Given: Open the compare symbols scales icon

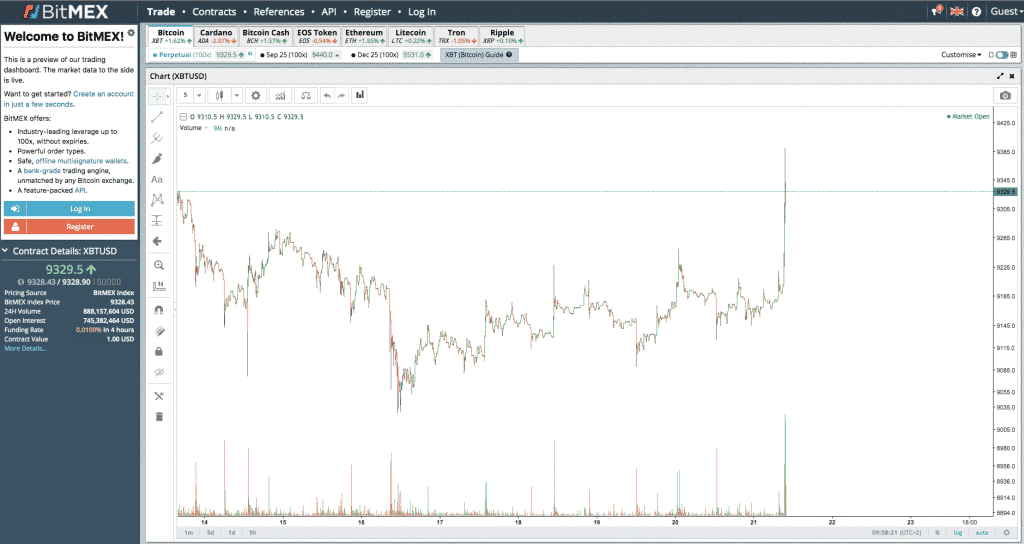Looking at the screenshot, I should (305, 95).
